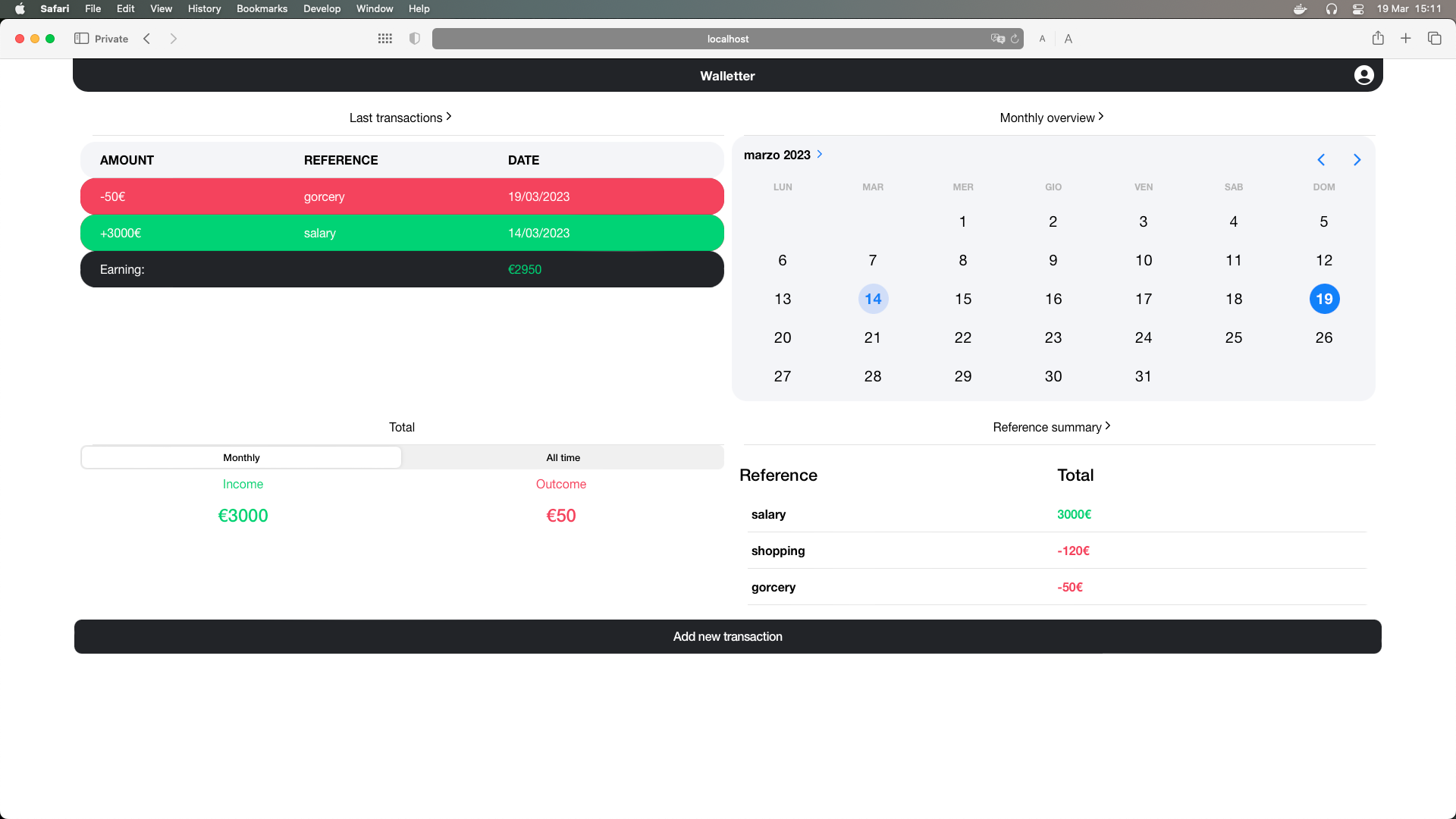This screenshot has height=819, width=1456.
Task: Click Safari sidebar toggle icon
Action: (x=81, y=39)
